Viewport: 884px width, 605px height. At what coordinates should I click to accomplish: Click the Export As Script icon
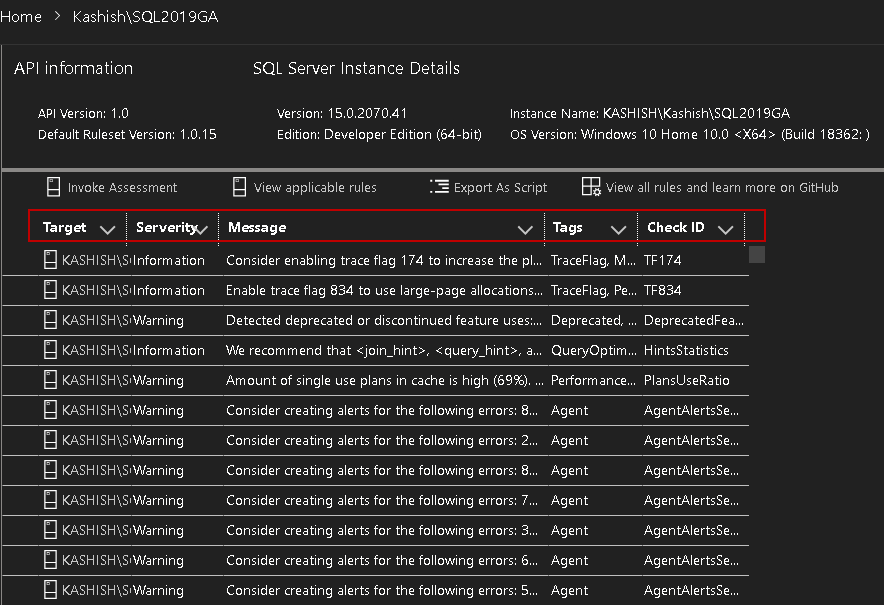click(439, 187)
